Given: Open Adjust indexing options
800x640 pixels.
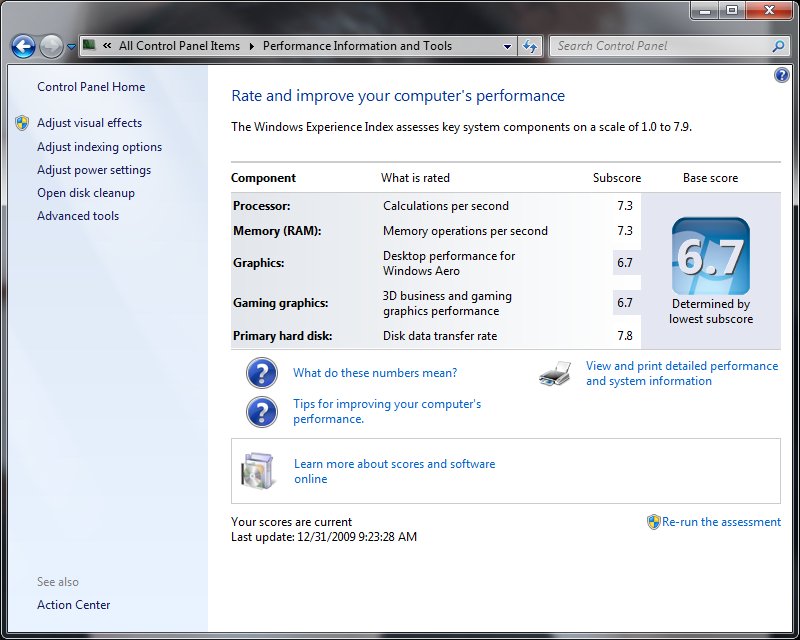Looking at the screenshot, I should pyautogui.click(x=99, y=147).
